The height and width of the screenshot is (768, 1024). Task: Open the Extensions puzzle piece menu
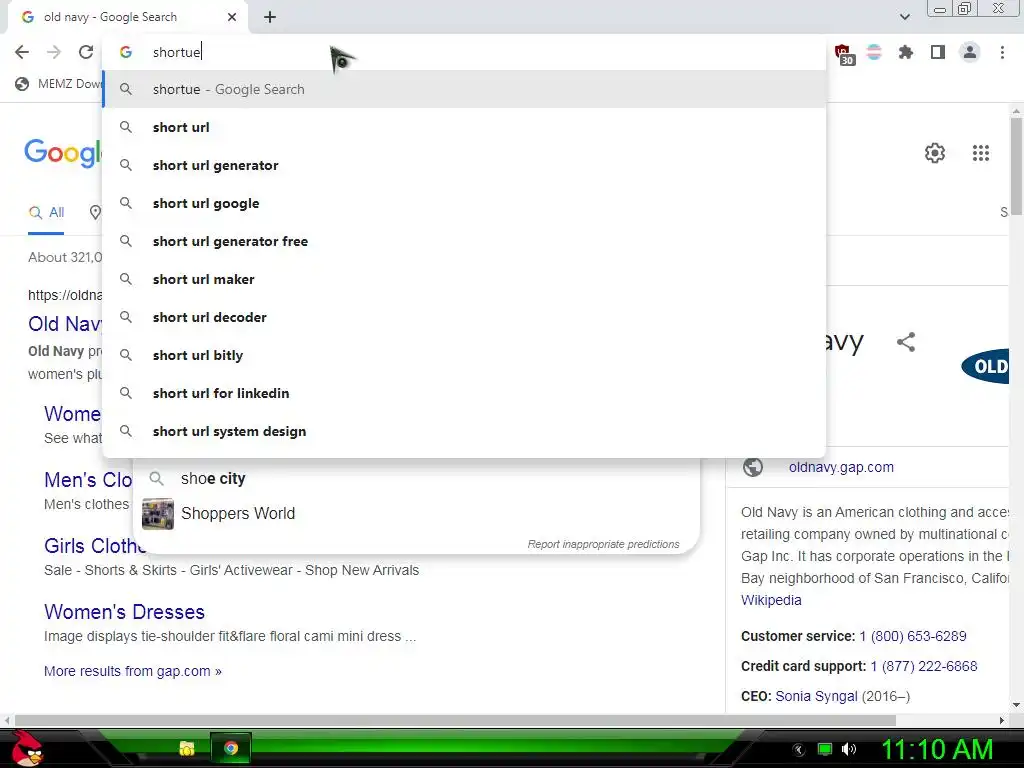click(x=906, y=52)
